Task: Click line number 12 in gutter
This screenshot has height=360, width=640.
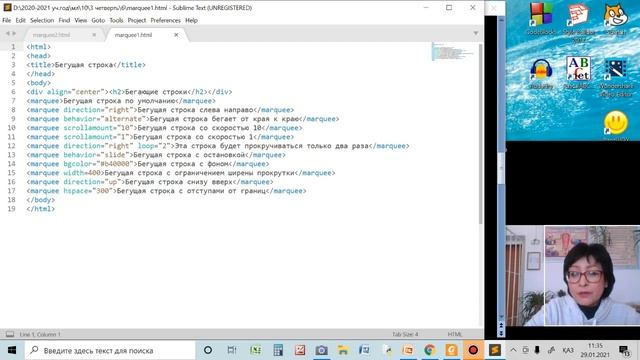Action: pos(11,146)
